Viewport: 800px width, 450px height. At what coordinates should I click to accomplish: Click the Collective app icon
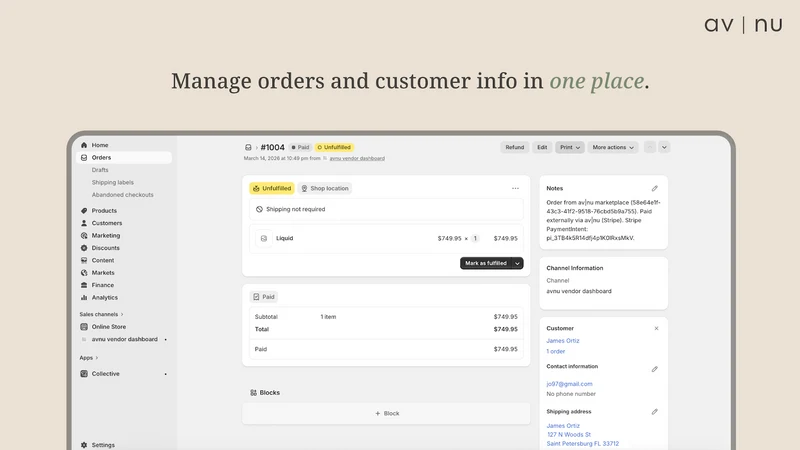click(84, 373)
